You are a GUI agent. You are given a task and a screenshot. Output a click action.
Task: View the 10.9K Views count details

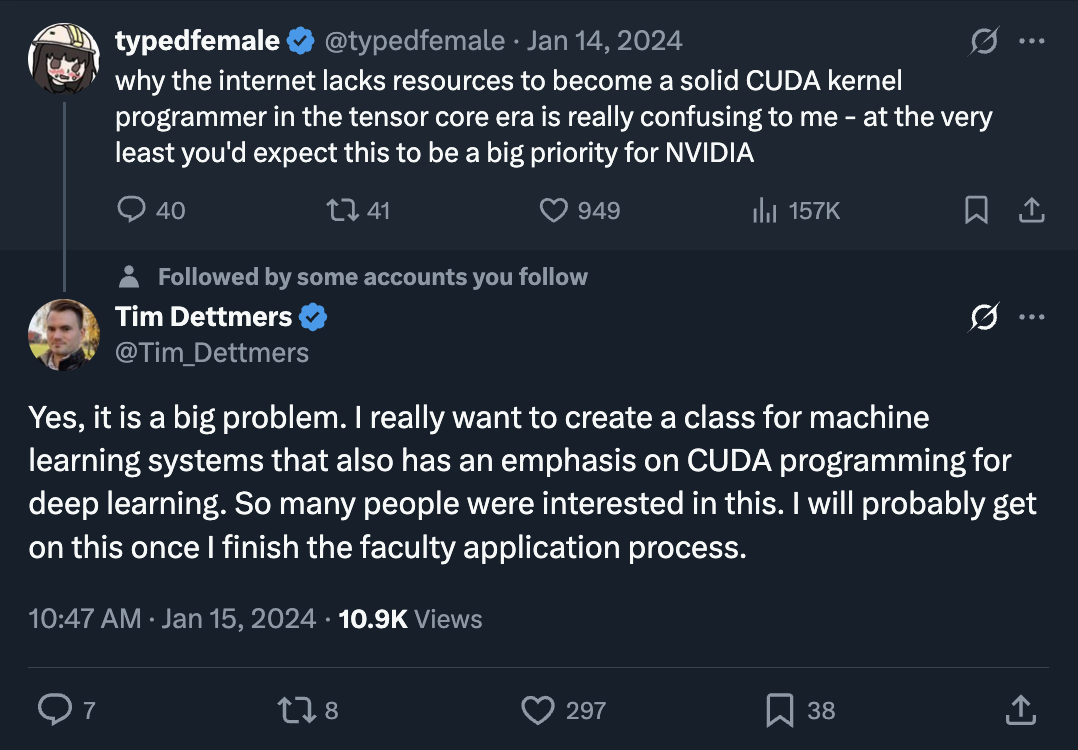click(410, 619)
